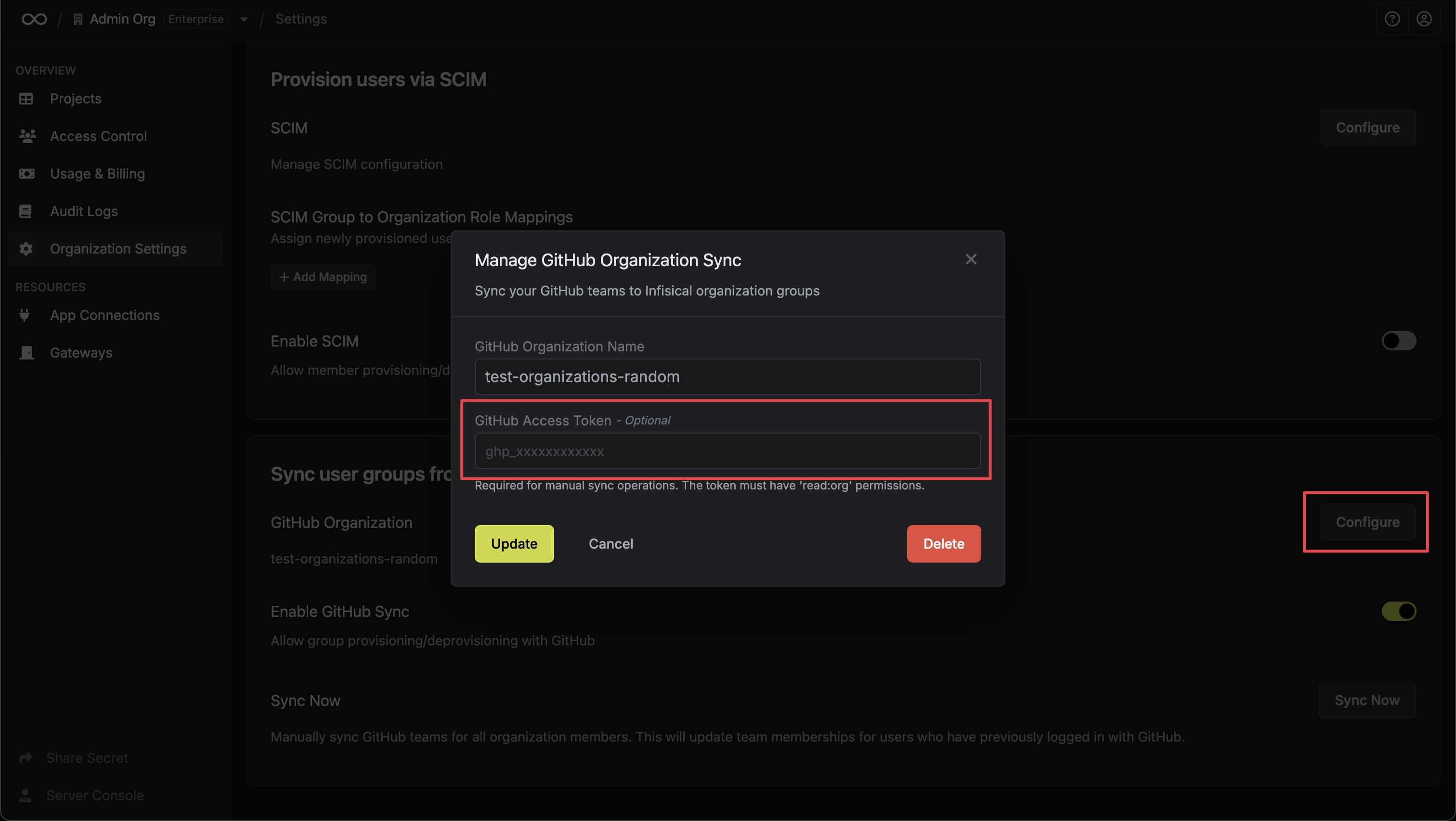Click the GitHub Organization Name field
The height and width of the screenshot is (821, 1456).
click(728, 377)
